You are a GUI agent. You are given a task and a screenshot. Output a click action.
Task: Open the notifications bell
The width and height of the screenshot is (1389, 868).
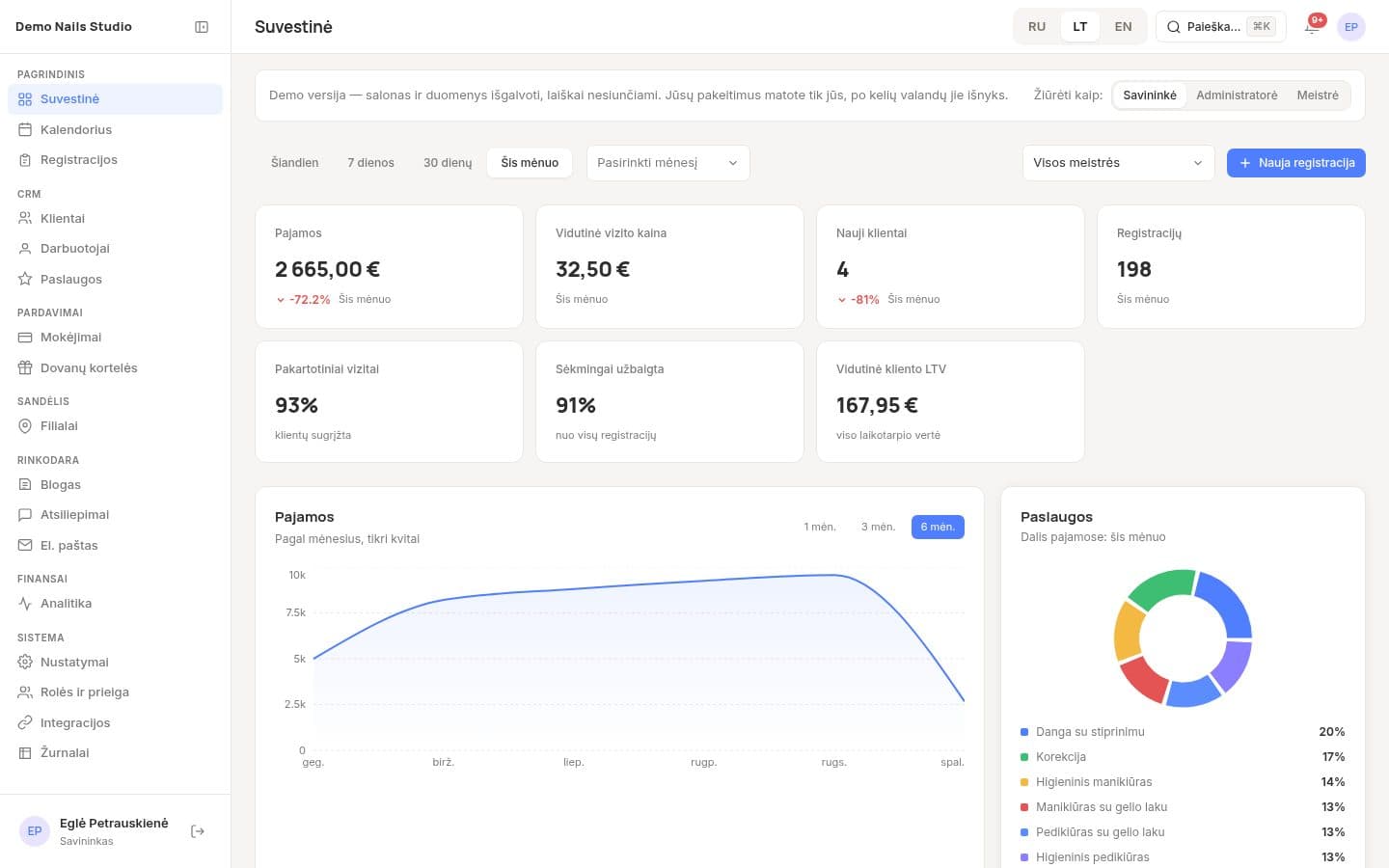(1312, 27)
